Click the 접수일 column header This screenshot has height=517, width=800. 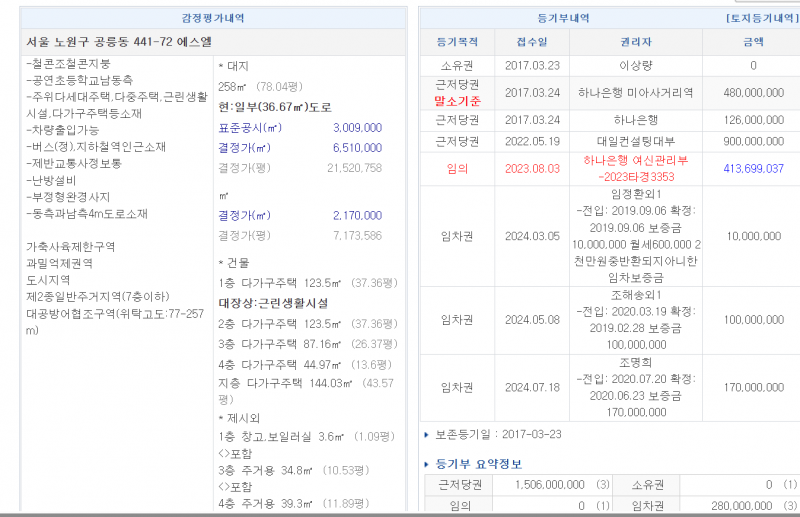tap(532, 42)
